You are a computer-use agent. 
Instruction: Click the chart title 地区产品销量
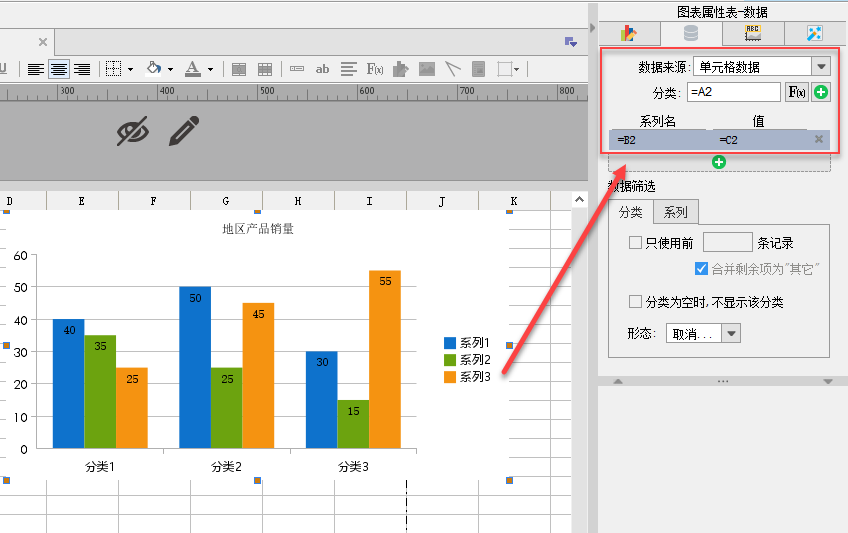258,229
